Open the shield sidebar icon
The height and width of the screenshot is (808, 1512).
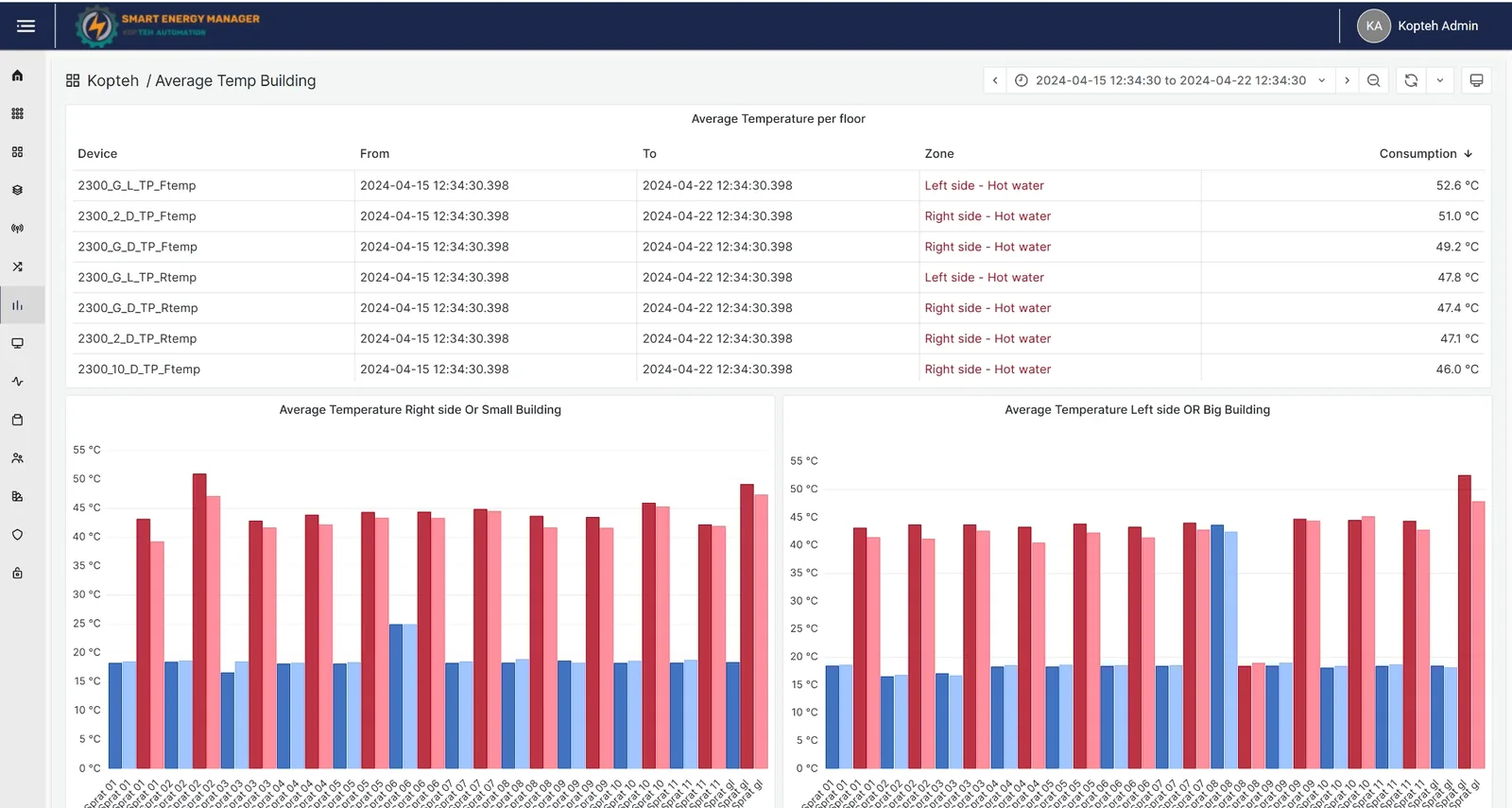coord(17,535)
